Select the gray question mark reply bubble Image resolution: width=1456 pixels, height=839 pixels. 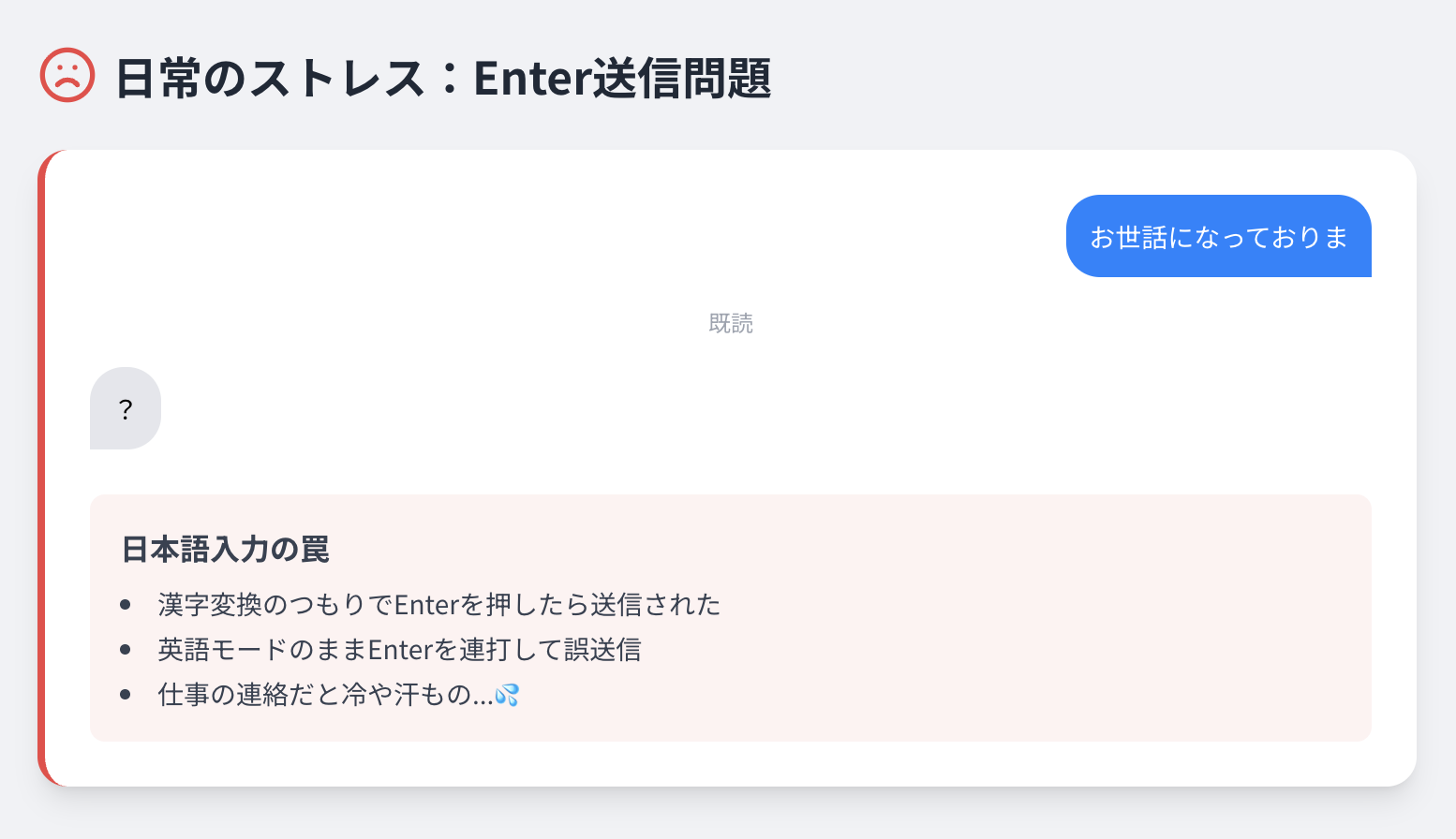tap(126, 409)
